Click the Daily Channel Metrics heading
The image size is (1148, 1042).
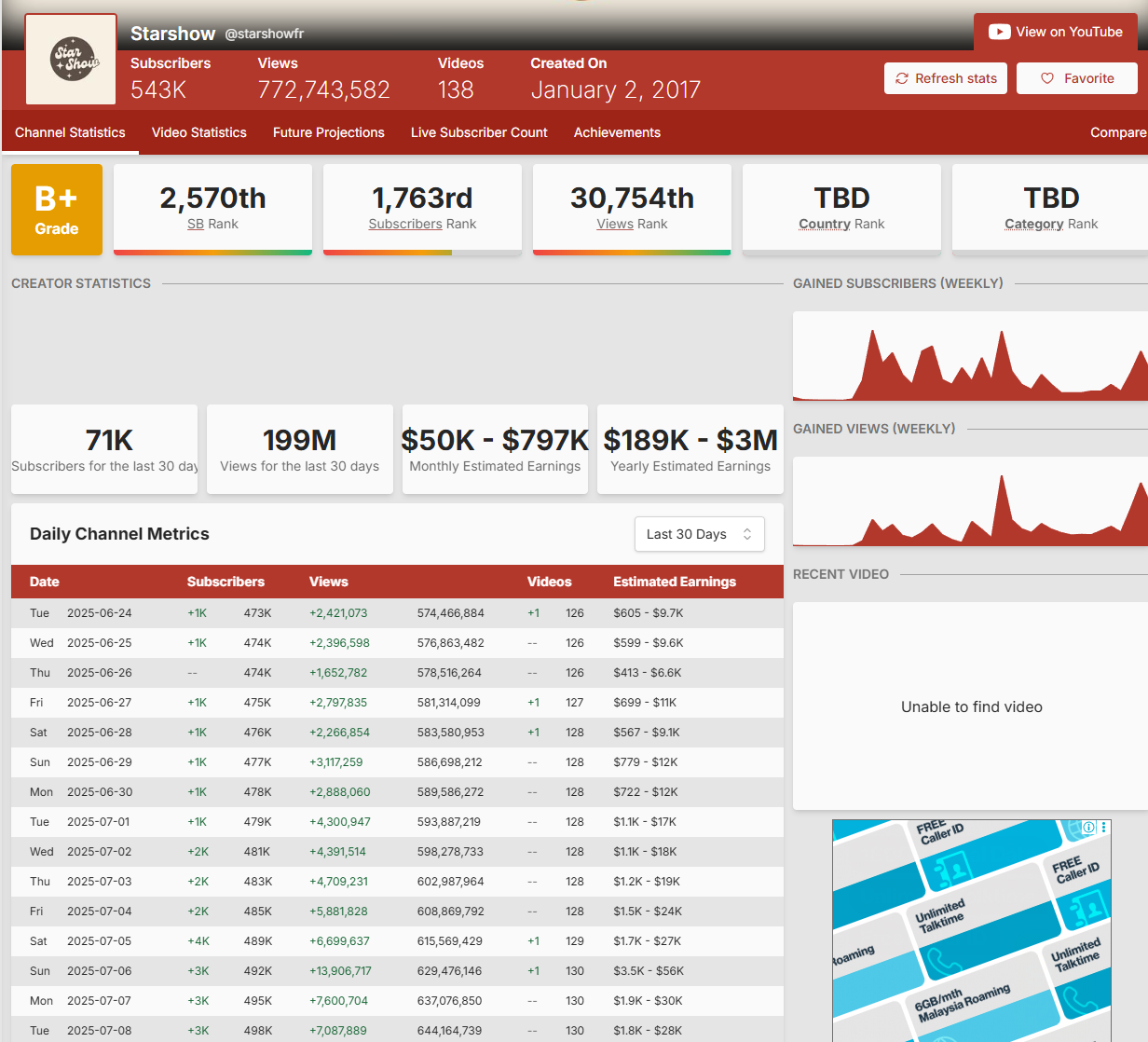tap(119, 534)
